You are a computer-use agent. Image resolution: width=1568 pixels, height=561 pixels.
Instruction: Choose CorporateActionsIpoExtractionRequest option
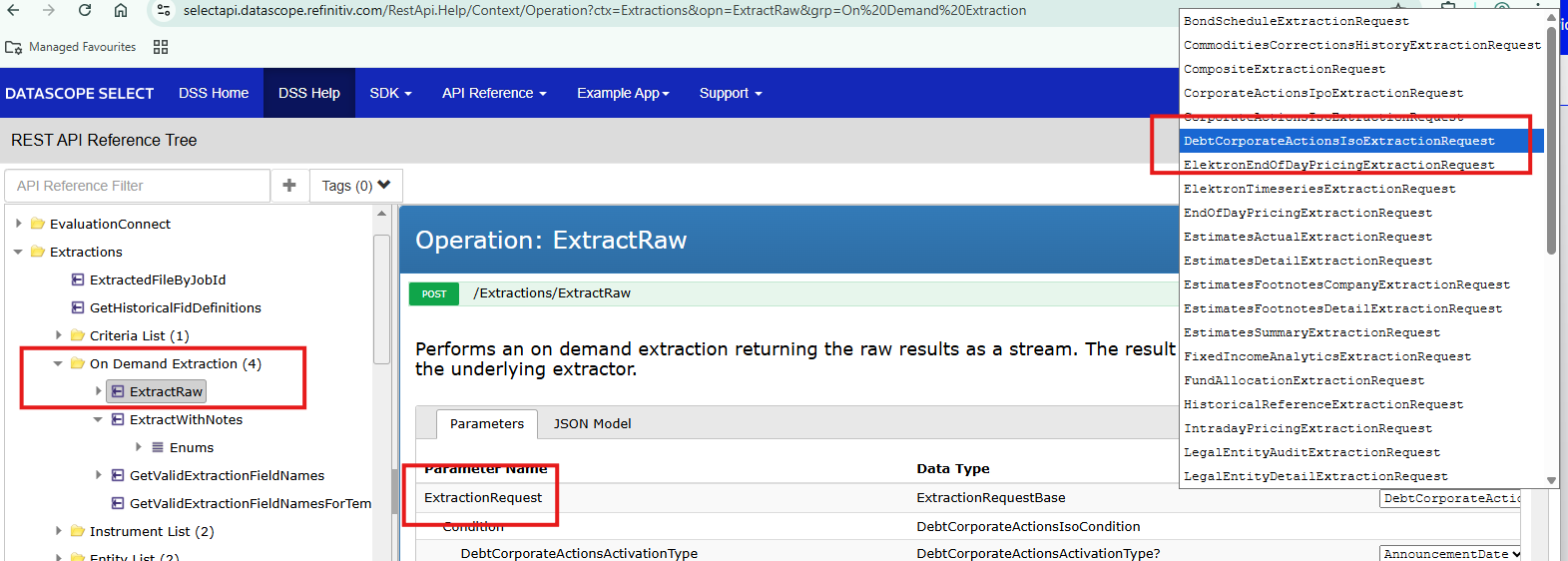point(1362,93)
